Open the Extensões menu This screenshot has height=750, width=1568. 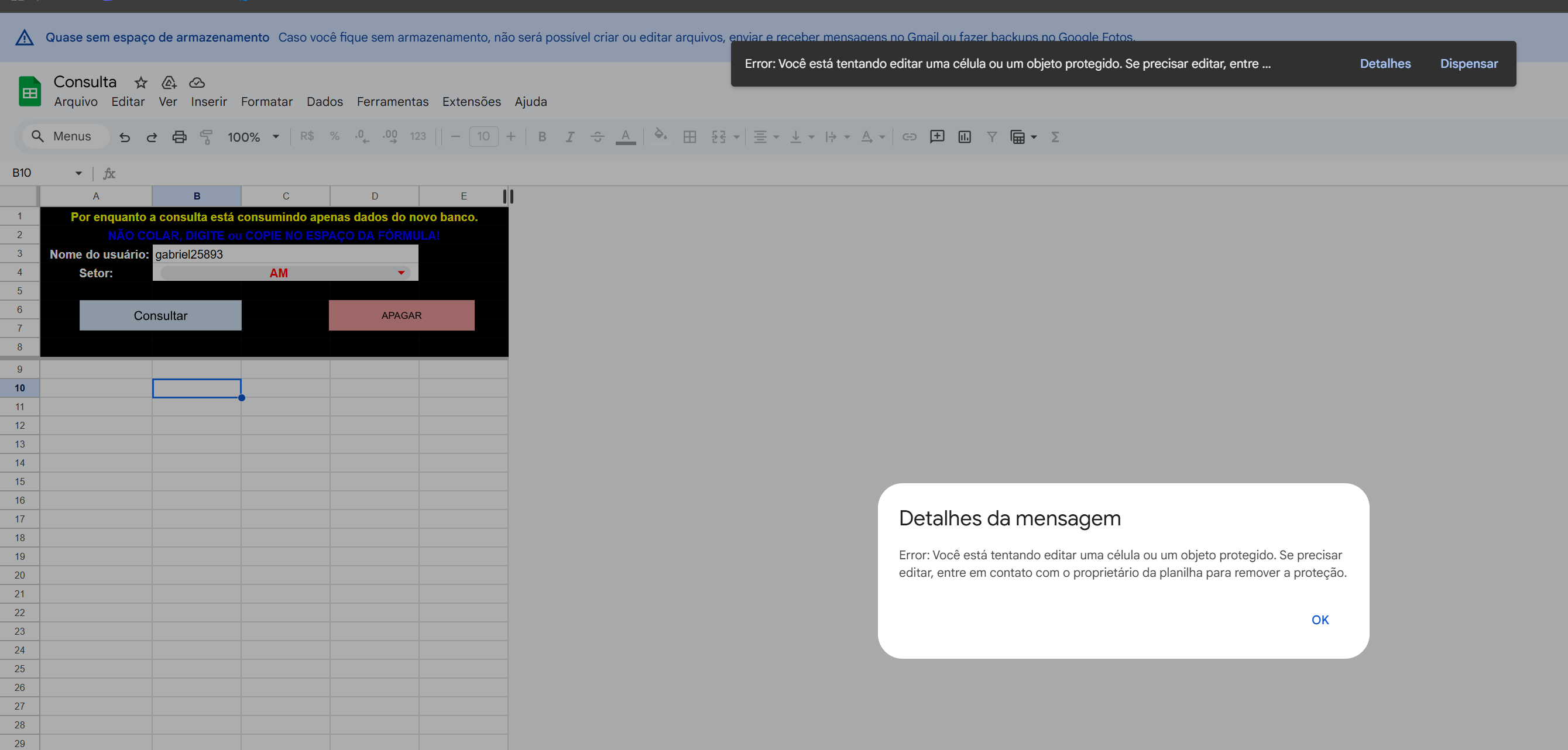(x=471, y=102)
